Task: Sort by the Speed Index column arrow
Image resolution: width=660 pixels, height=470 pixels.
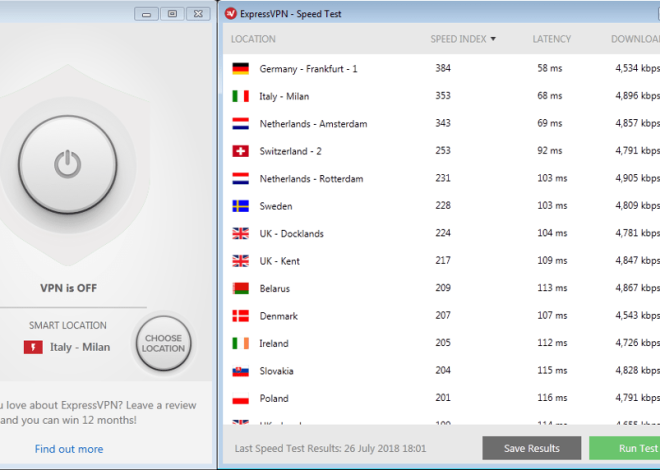Action: click(x=493, y=39)
